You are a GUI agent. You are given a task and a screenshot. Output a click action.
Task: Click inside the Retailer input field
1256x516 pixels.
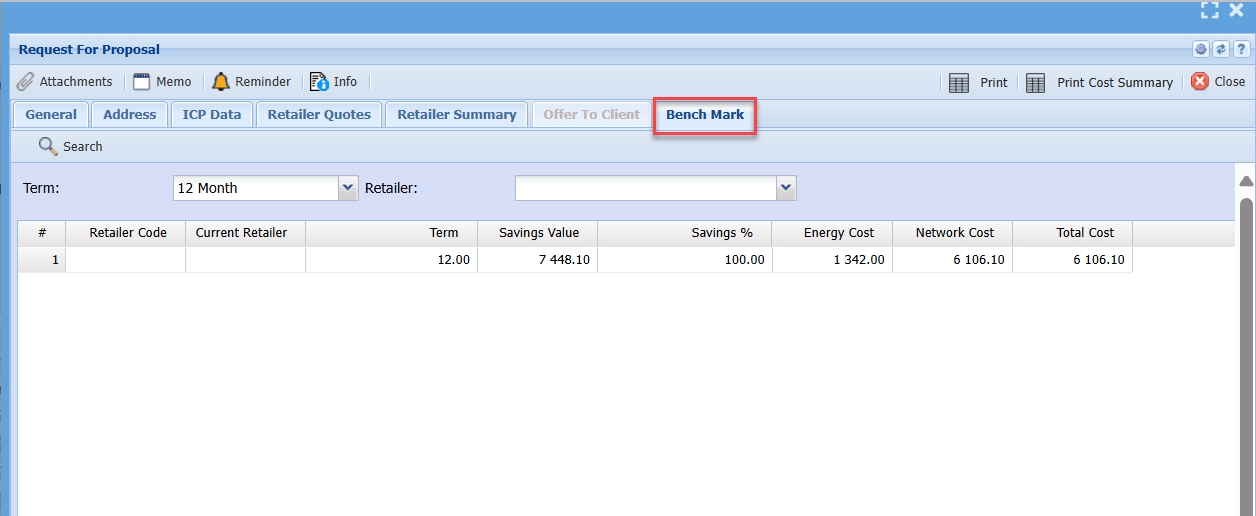[645, 188]
